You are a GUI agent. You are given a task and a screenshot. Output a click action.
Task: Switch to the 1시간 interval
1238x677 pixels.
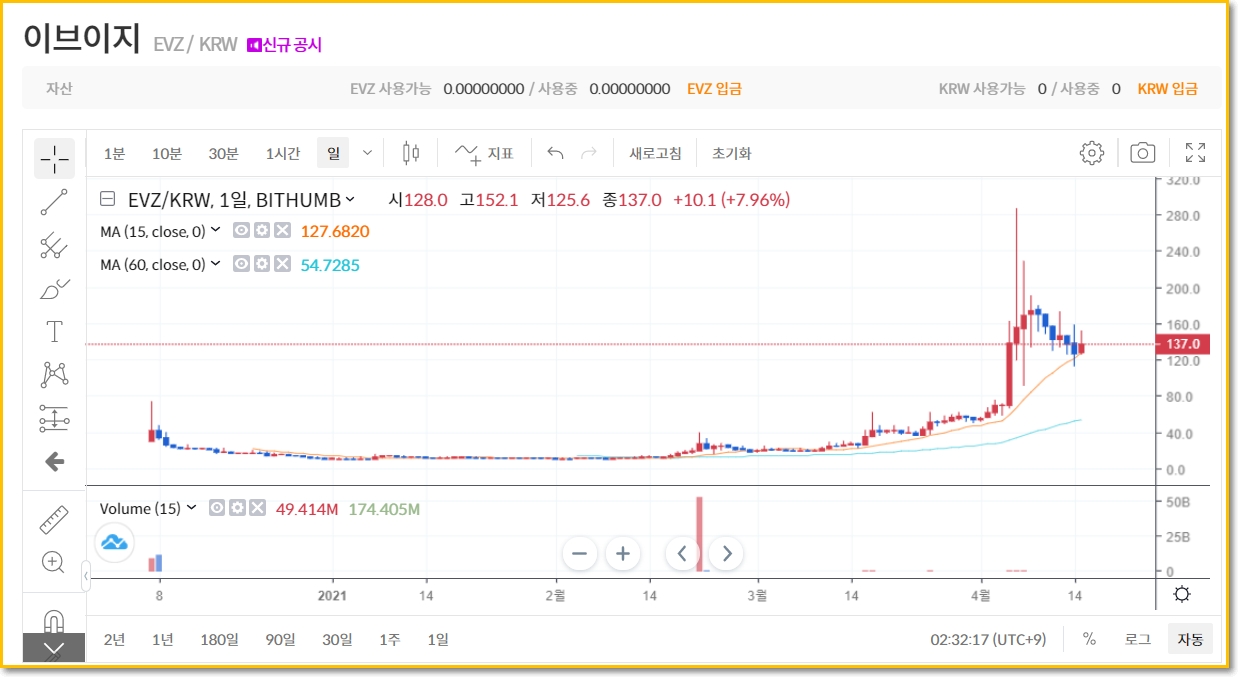pyautogui.click(x=283, y=153)
